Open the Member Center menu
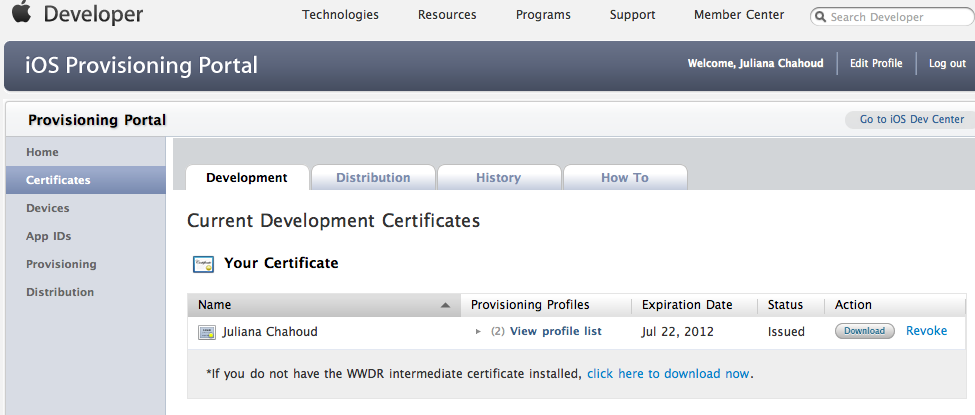This screenshot has height=415, width=975. click(739, 15)
